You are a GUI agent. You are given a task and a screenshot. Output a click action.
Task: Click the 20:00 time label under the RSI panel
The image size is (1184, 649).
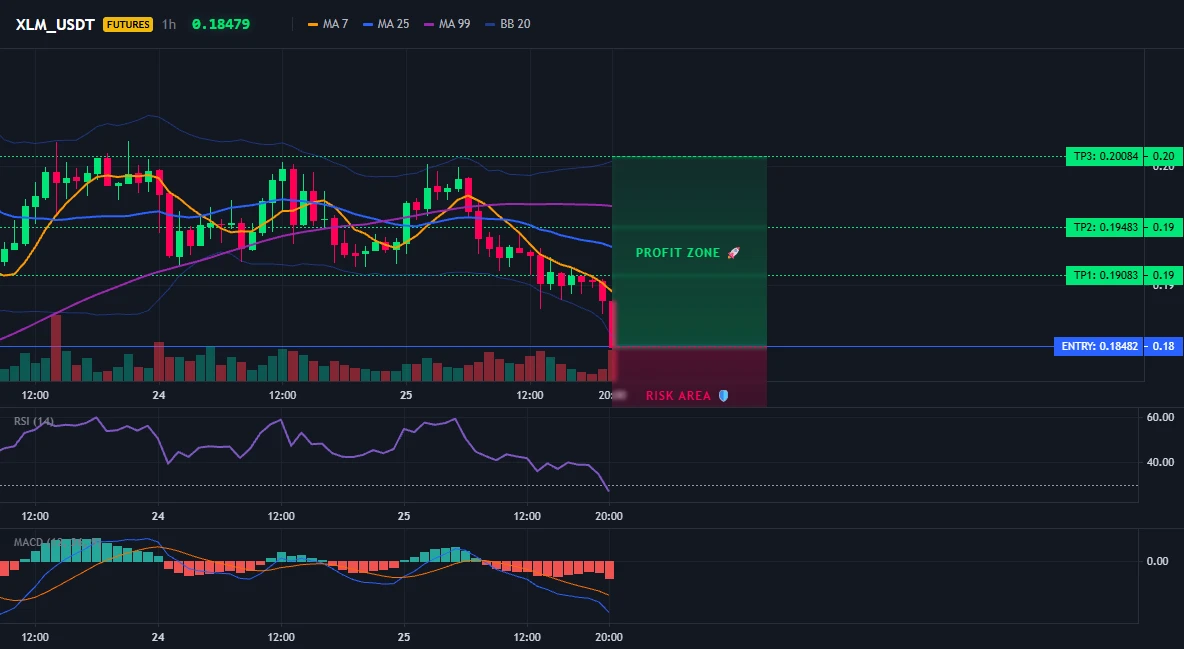(x=609, y=516)
